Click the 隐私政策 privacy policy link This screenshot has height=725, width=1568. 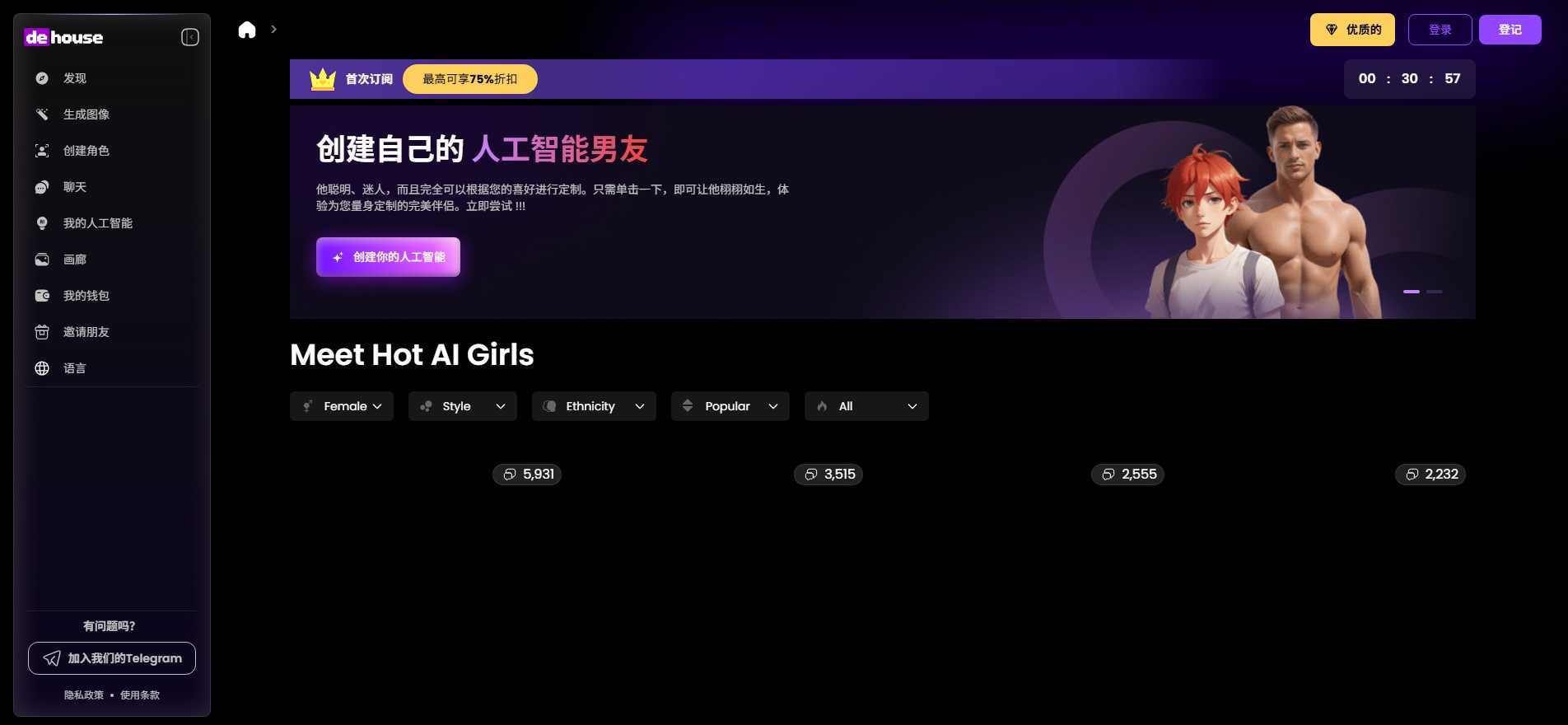coord(84,695)
